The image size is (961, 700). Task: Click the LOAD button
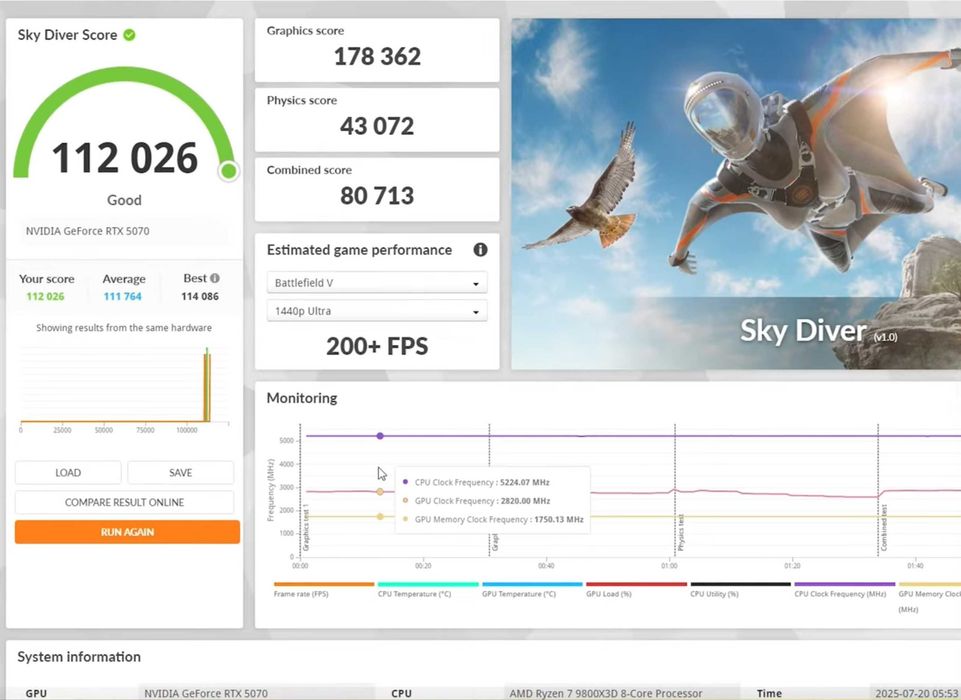(68, 473)
